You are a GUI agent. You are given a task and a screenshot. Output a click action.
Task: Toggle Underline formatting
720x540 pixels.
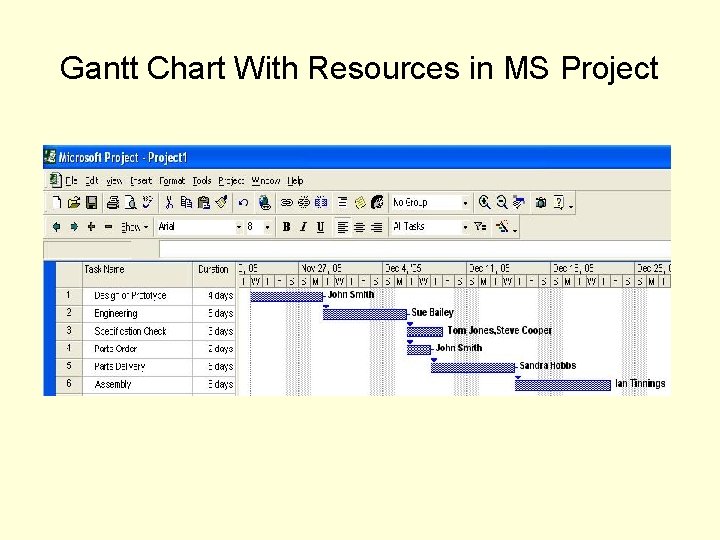point(321,227)
